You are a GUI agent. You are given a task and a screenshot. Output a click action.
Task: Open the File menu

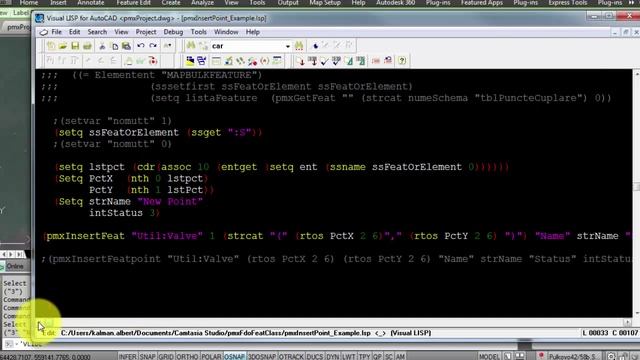(x=56, y=32)
